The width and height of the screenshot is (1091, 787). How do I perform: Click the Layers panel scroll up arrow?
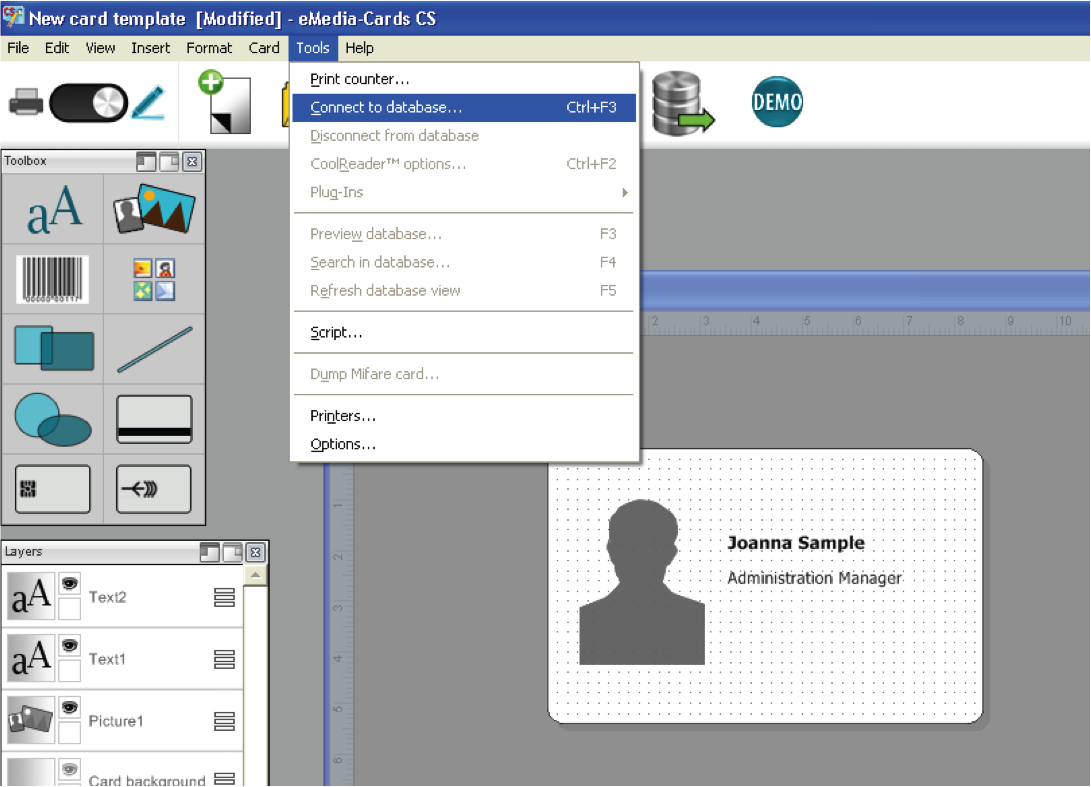point(255,575)
